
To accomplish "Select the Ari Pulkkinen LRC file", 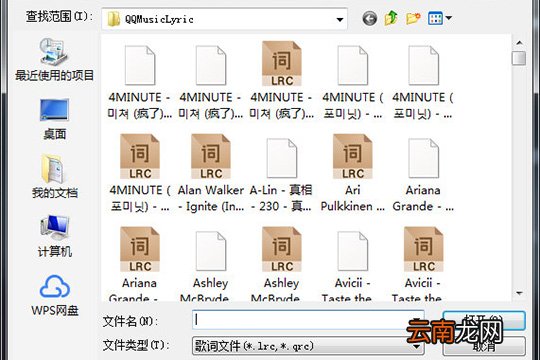I will [x=352, y=173].
